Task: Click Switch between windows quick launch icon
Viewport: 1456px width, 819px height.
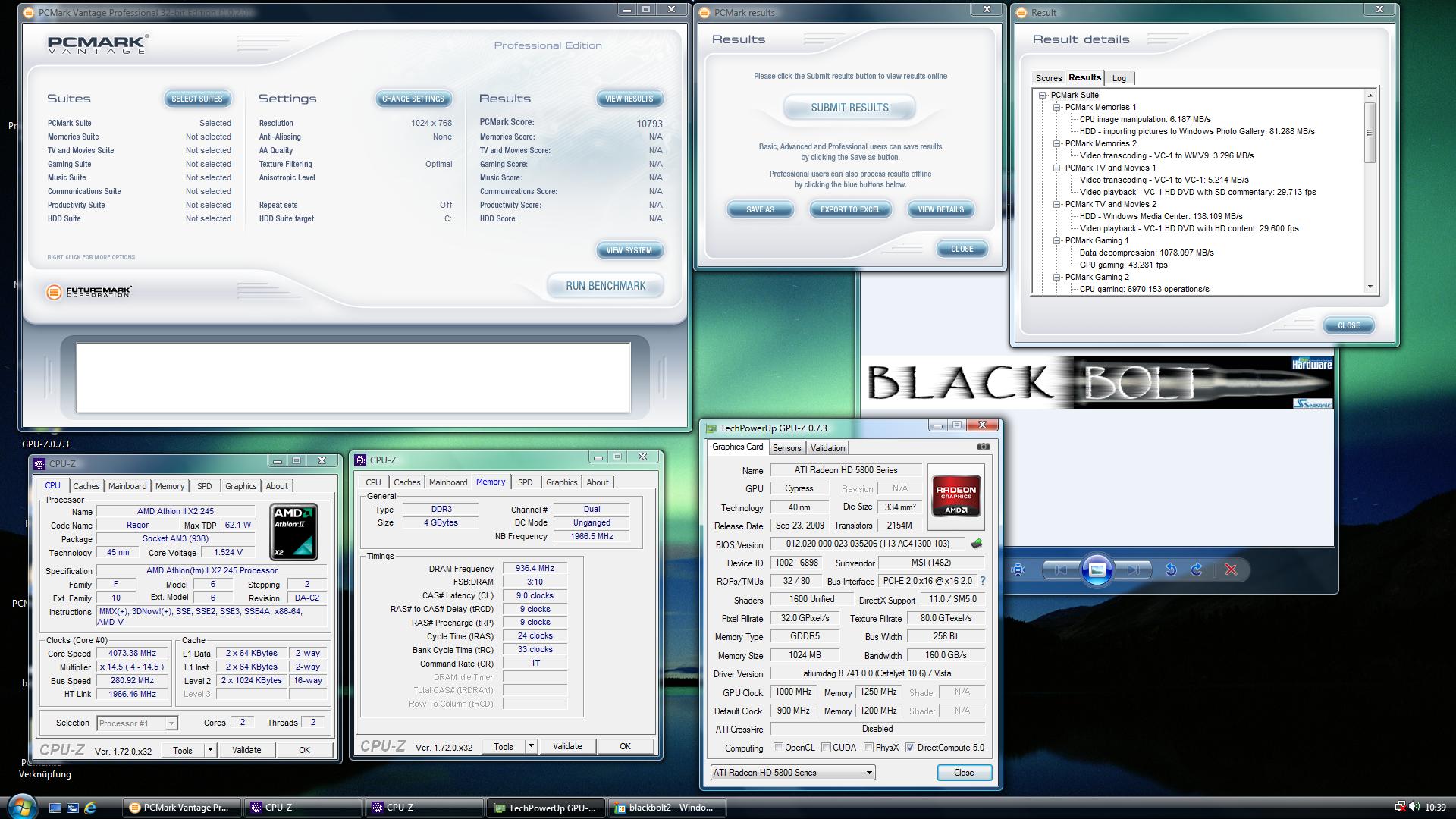Action: click(73, 808)
